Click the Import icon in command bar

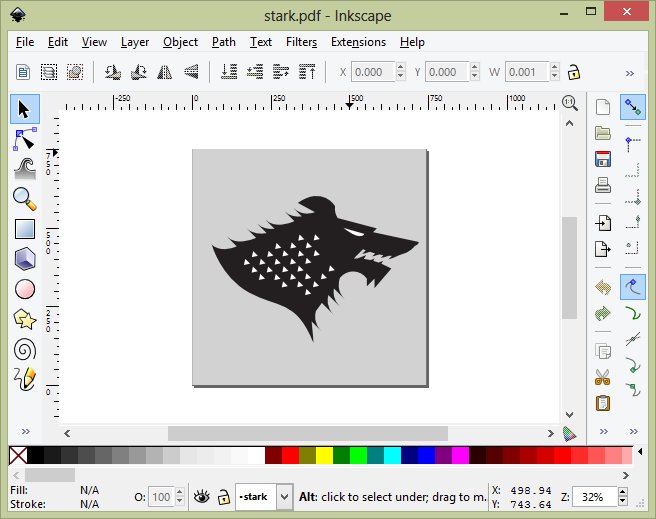[x=603, y=223]
